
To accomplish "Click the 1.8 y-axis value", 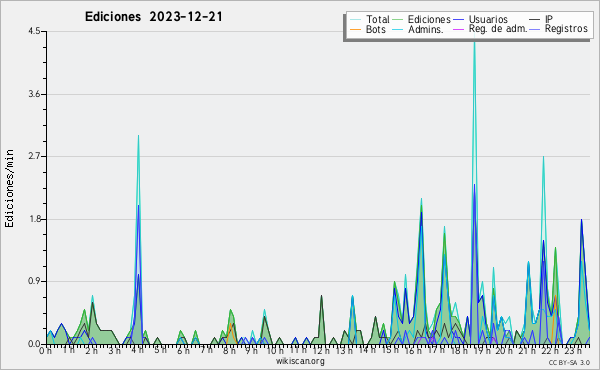I will tap(34, 219).
